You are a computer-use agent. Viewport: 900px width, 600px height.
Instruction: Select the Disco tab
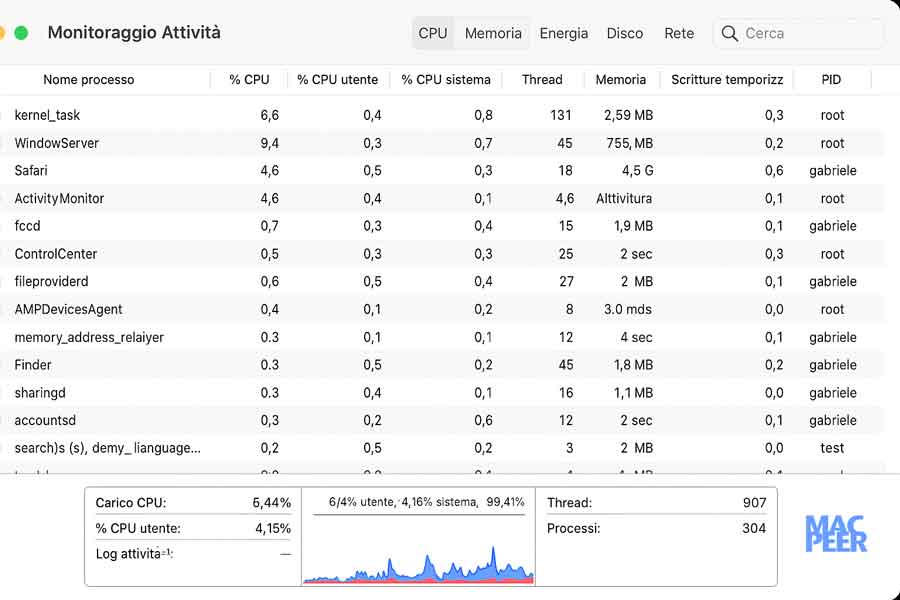point(624,33)
